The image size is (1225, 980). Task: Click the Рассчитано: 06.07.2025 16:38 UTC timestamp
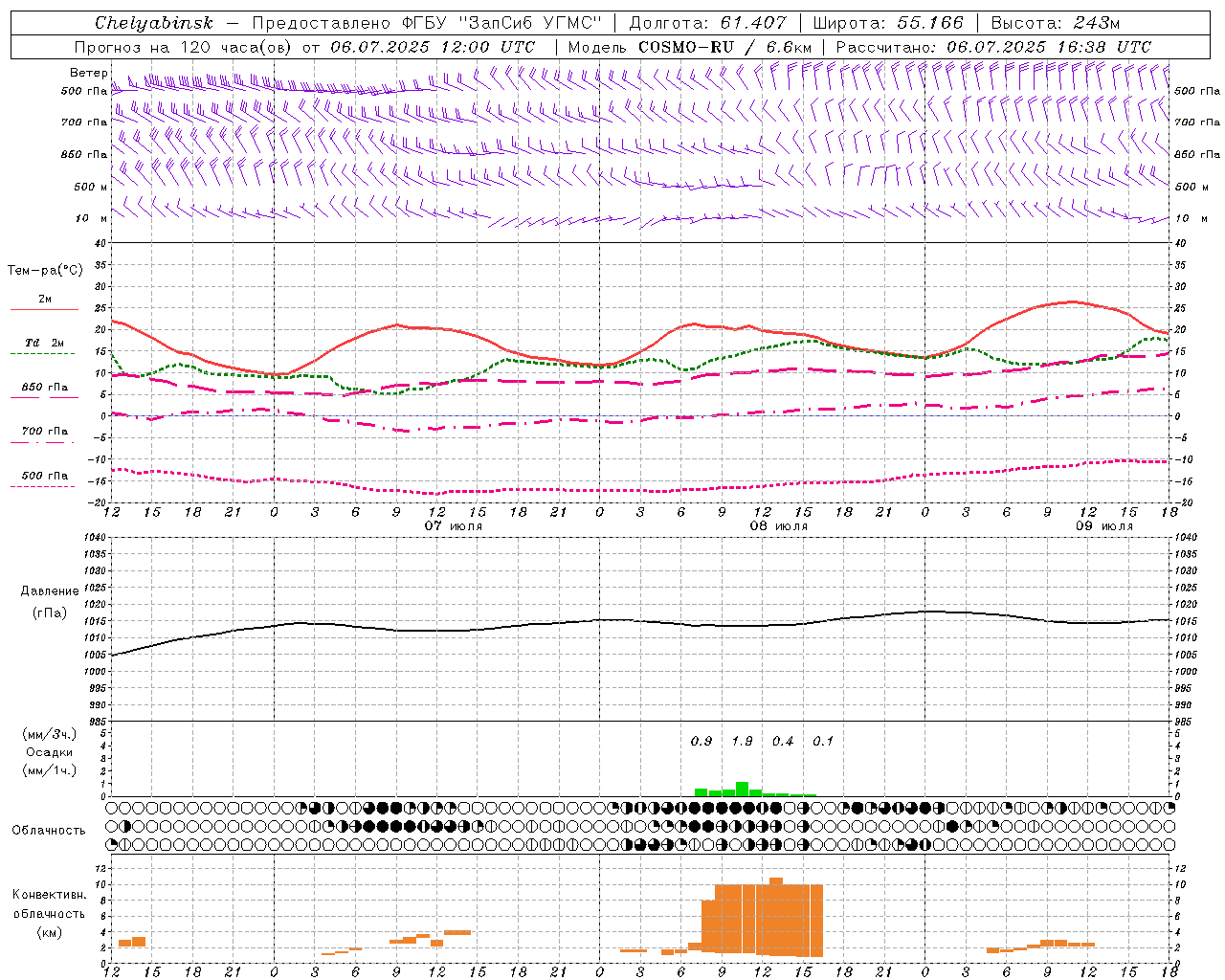993,47
